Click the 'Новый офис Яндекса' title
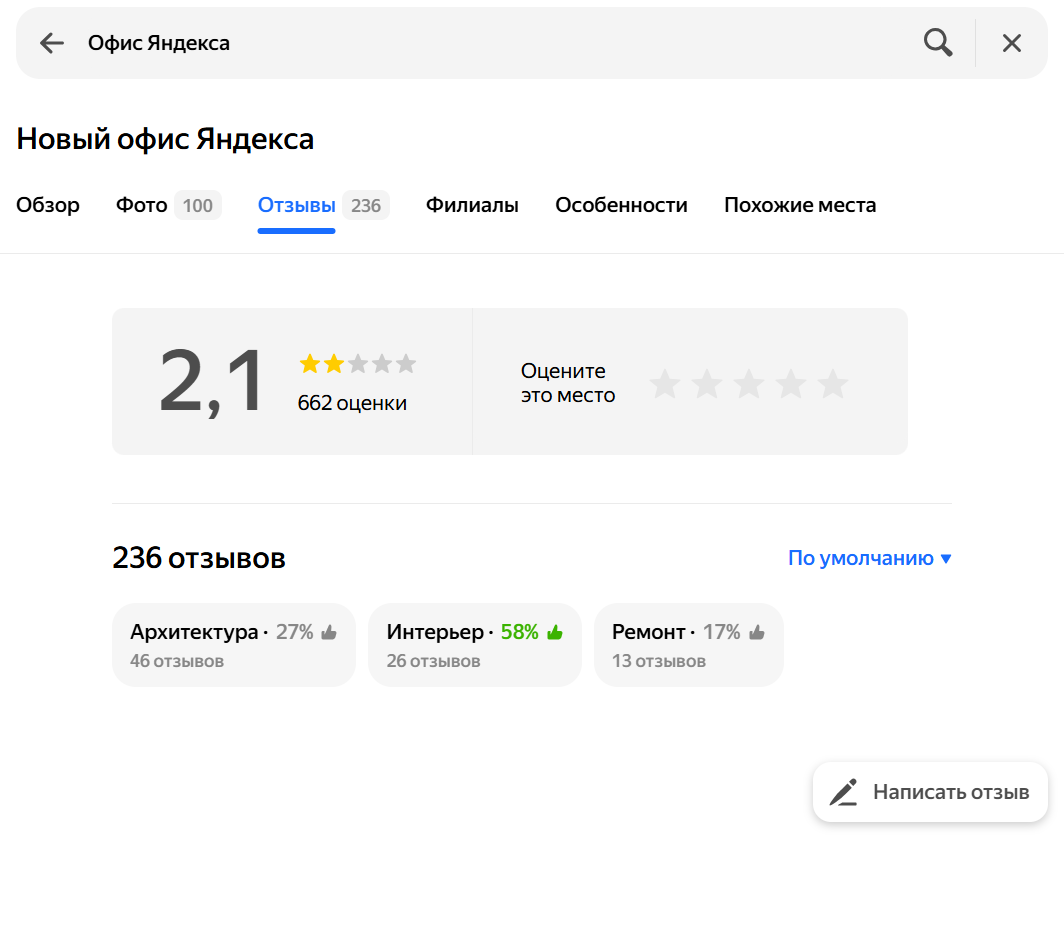The height and width of the screenshot is (941, 1064). point(165,139)
